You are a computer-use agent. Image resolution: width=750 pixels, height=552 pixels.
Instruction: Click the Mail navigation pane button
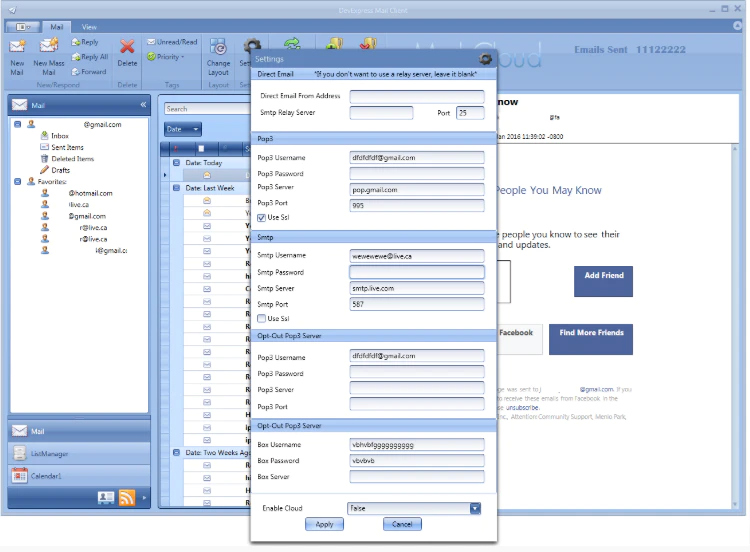point(79,431)
